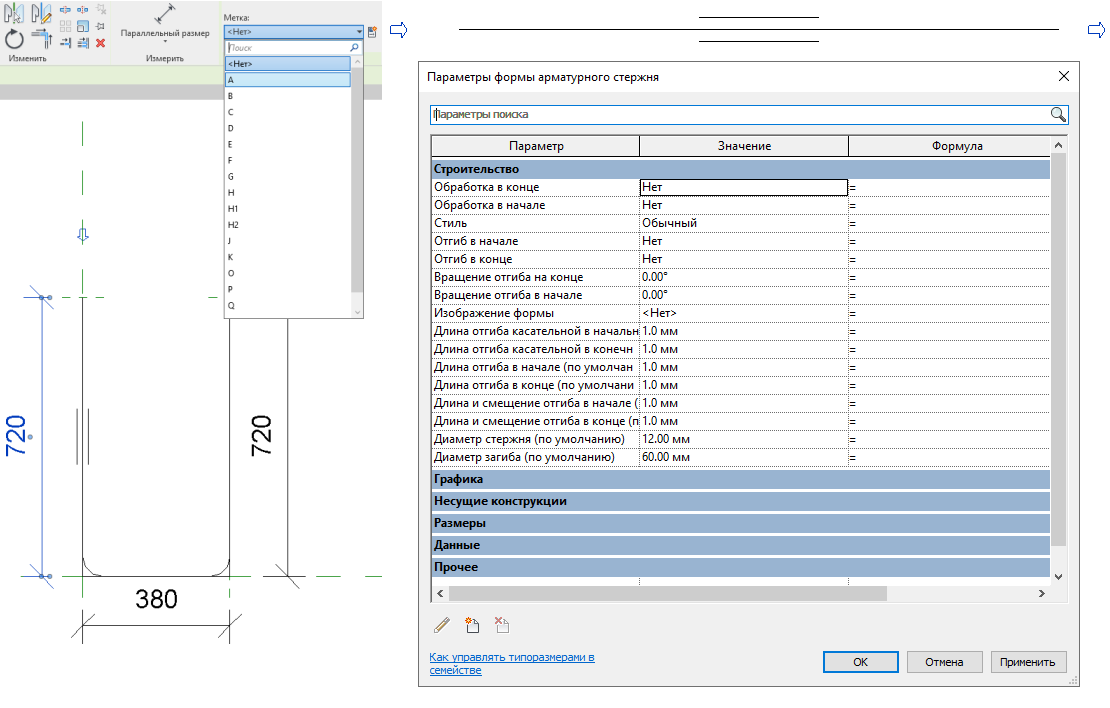Click the Split Element tool
This screenshot has width=1110, height=708.
[x=65, y=10]
